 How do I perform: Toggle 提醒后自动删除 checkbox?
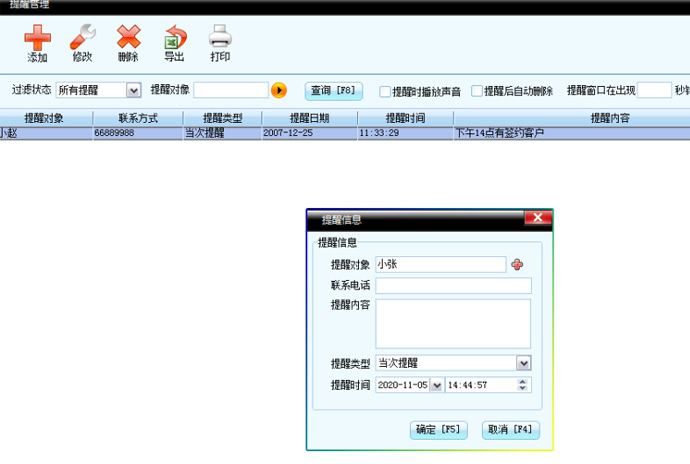click(477, 91)
